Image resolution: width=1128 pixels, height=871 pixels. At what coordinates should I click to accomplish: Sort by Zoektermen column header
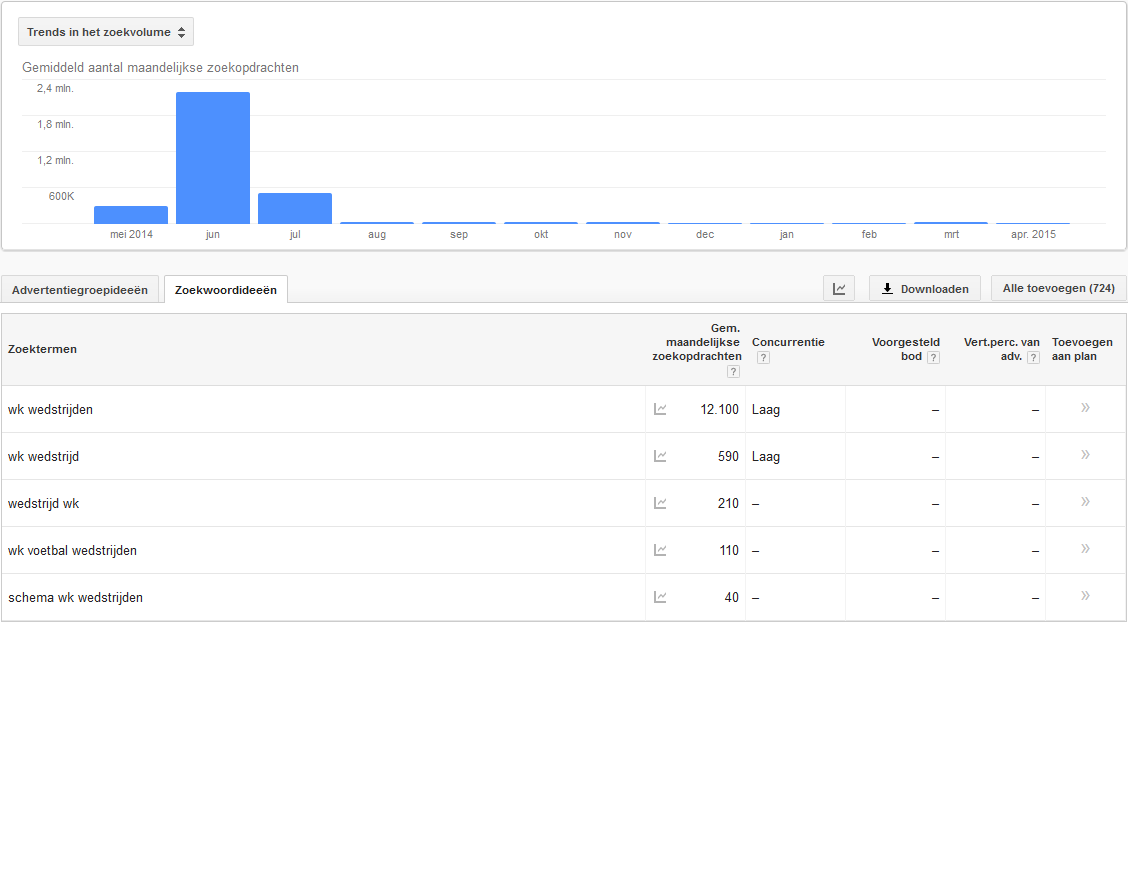[42, 350]
